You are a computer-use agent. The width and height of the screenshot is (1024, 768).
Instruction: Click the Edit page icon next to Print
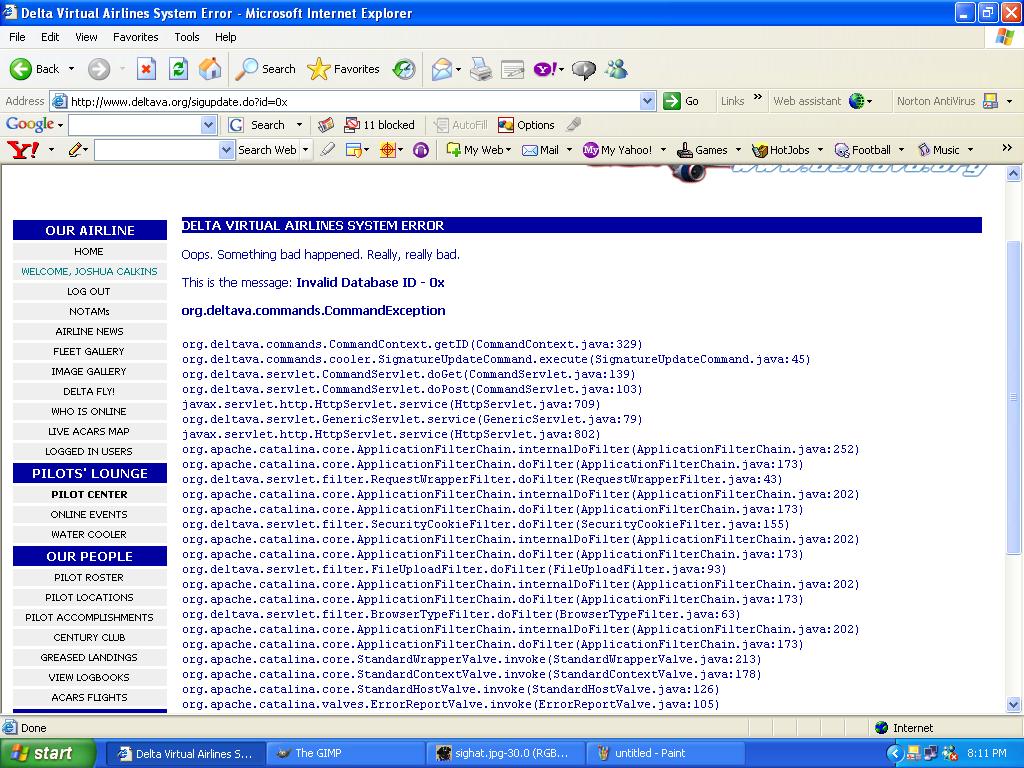coord(513,69)
